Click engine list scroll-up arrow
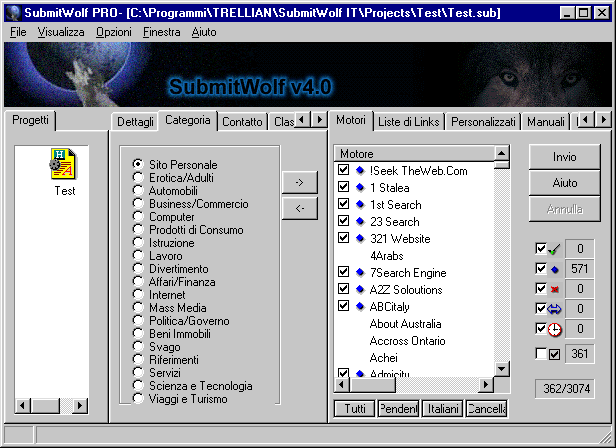 (502, 153)
